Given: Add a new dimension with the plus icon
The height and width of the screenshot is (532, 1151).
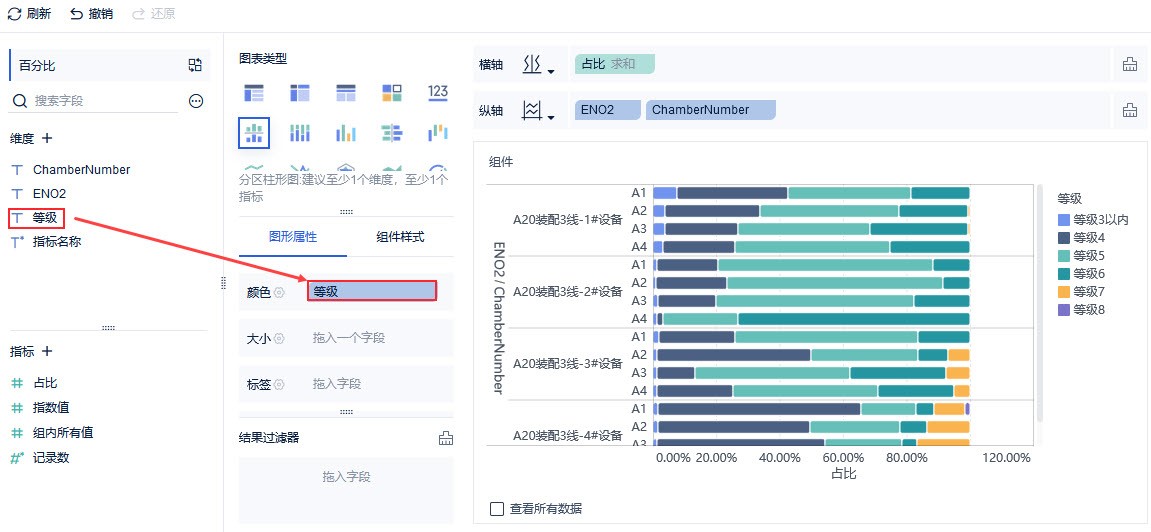Looking at the screenshot, I should pos(46,138).
